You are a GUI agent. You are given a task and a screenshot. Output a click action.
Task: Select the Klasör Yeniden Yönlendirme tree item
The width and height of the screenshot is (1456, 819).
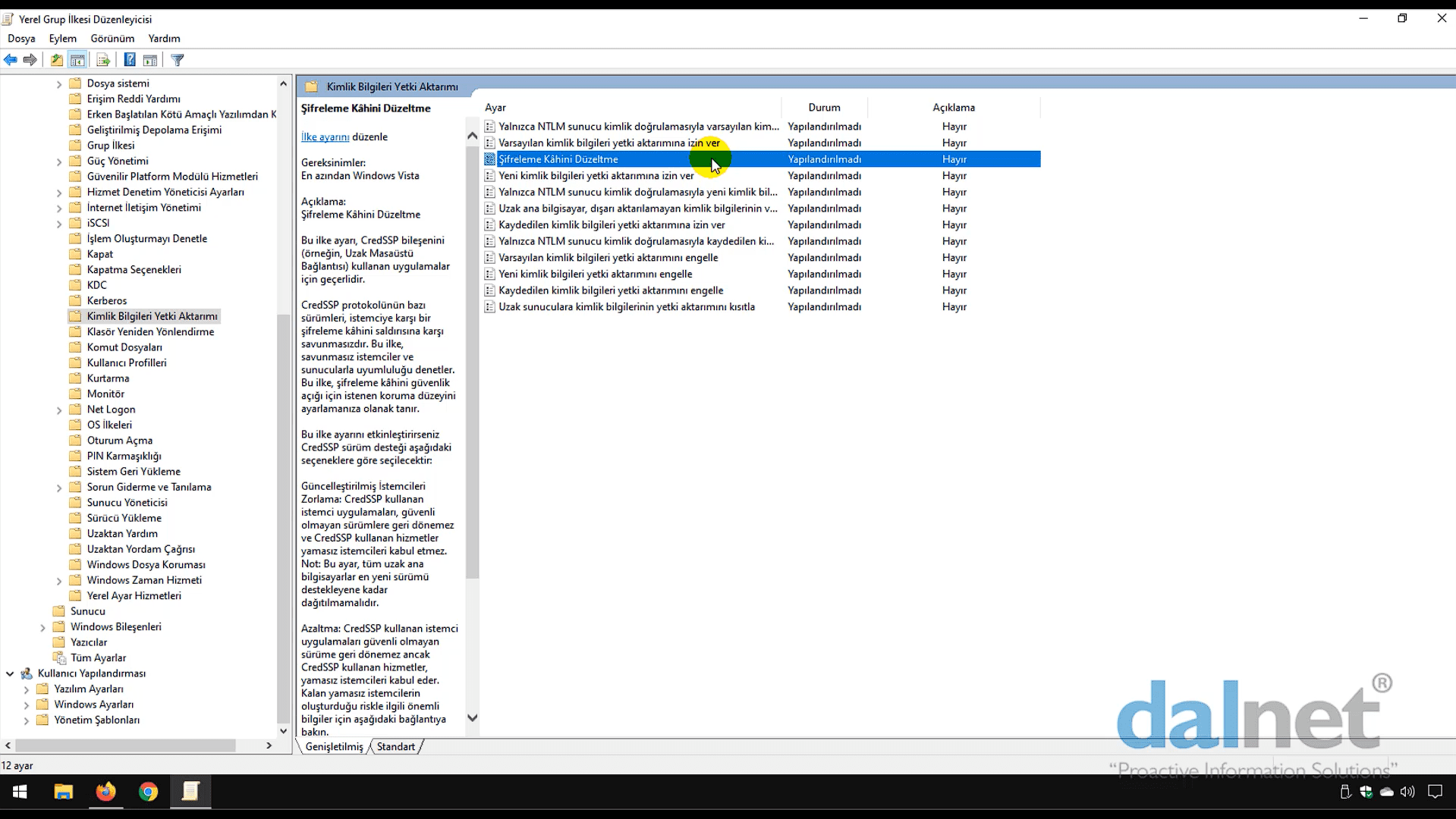[x=150, y=332]
